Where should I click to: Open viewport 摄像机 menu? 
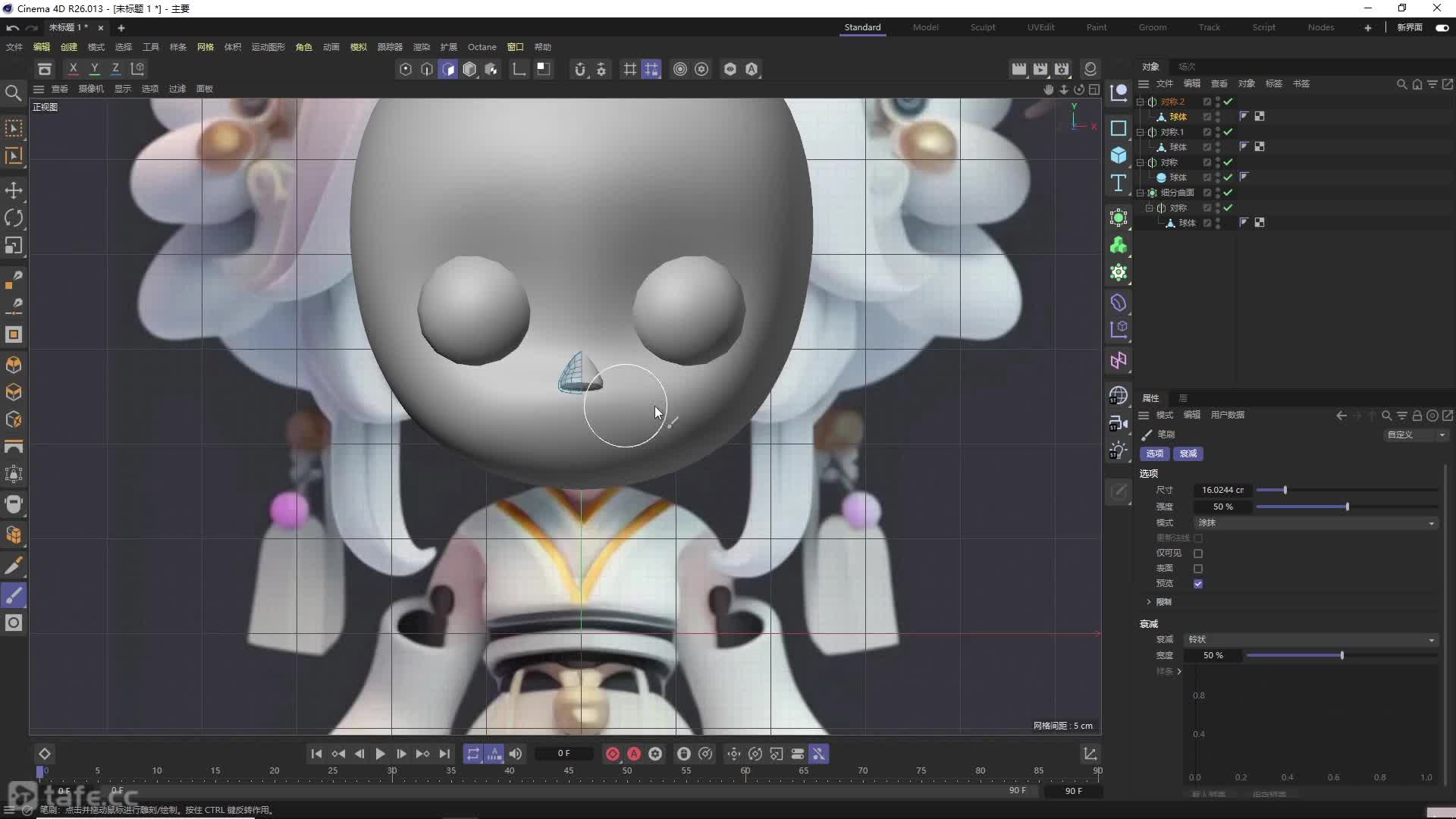[91, 89]
